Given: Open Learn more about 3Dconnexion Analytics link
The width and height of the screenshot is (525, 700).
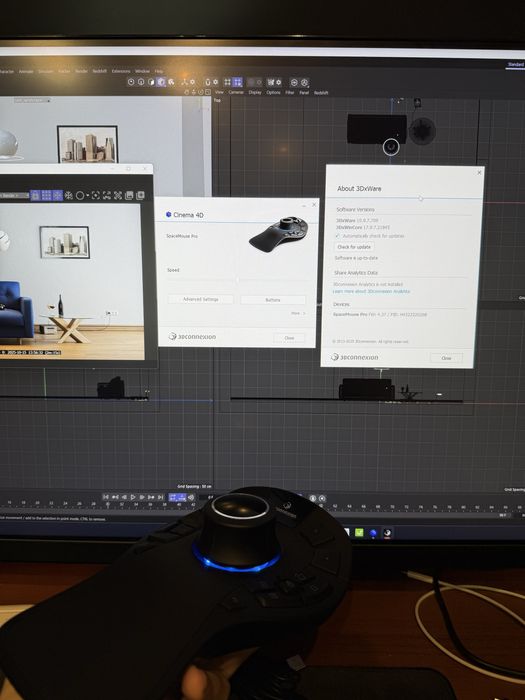Looking at the screenshot, I should coord(371,292).
